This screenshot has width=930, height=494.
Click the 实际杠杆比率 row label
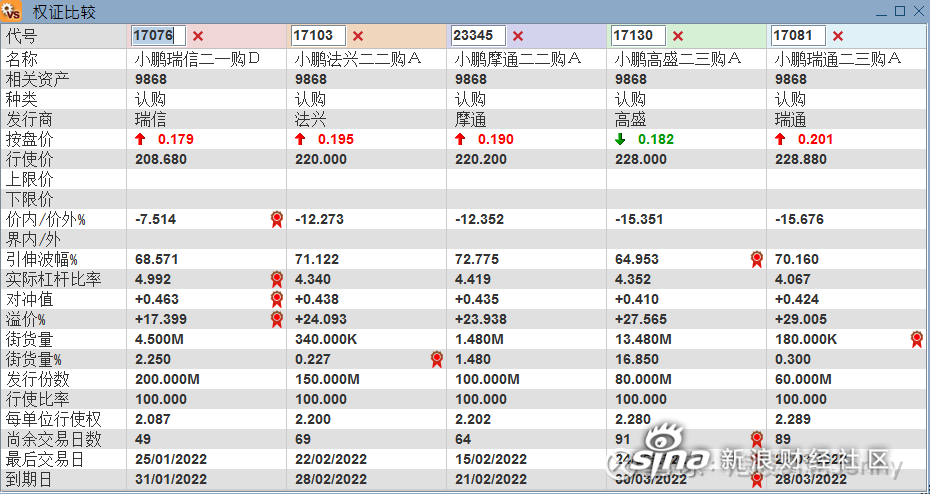[x=53, y=279]
